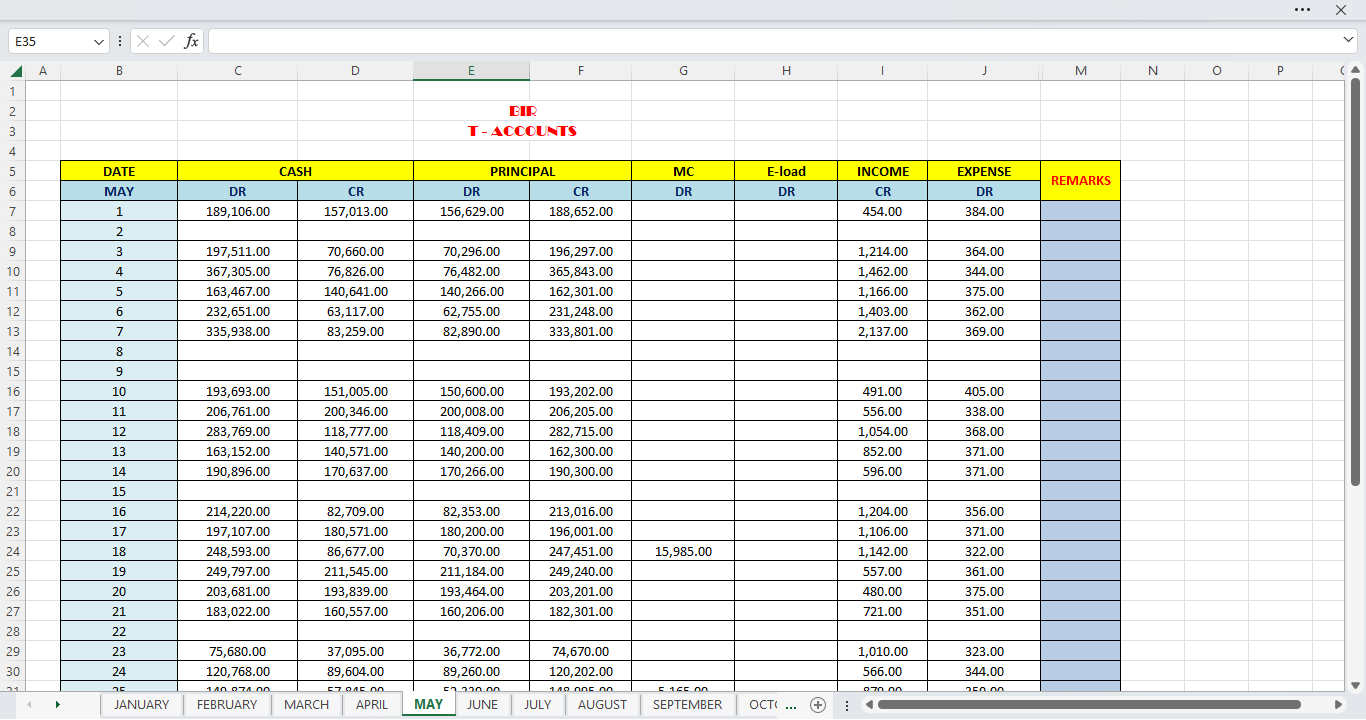Screen dimensions: 1366x720
Task: Select column B header
Action: pos(119,71)
